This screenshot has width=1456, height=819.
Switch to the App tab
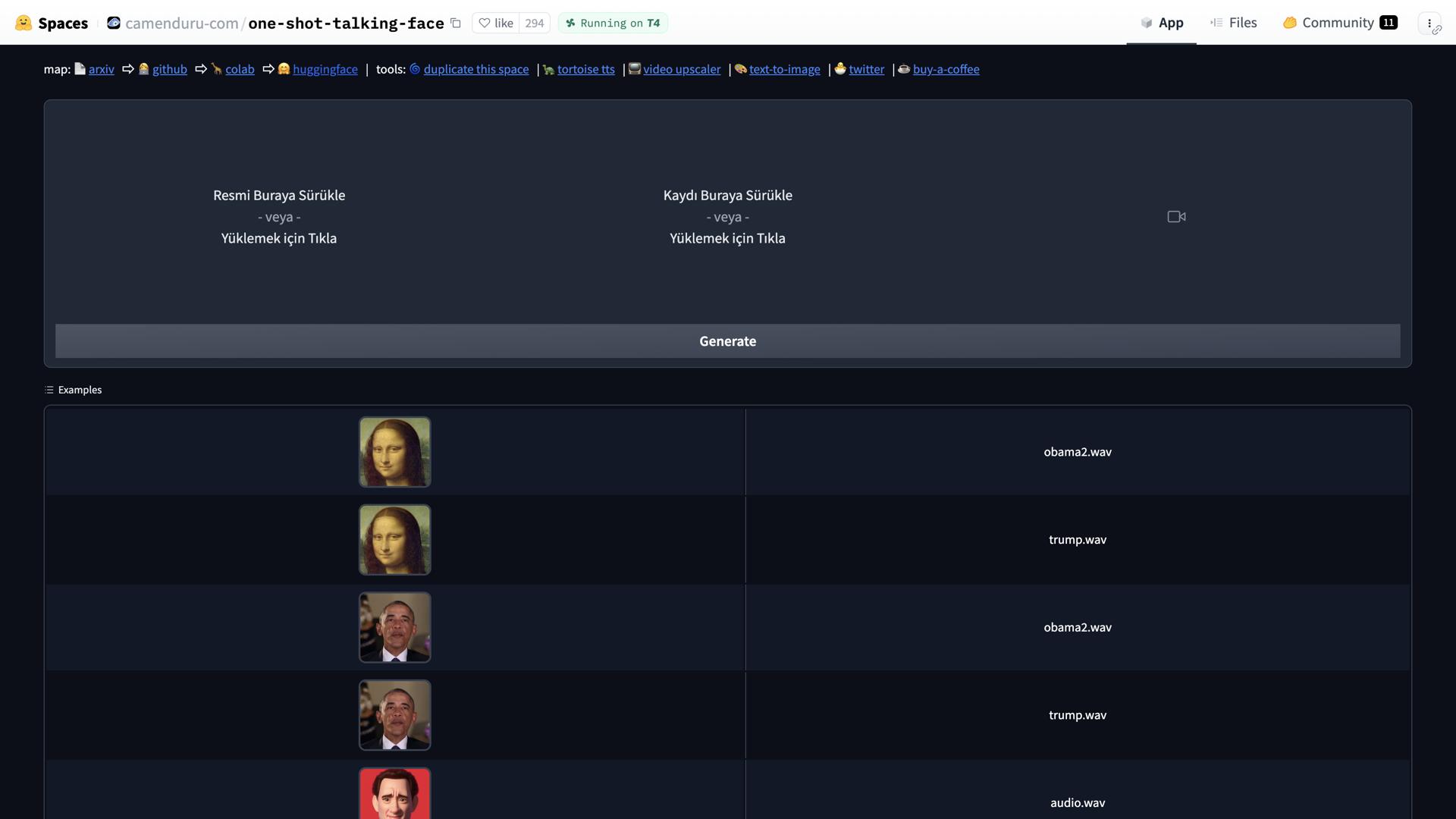coord(1162,23)
